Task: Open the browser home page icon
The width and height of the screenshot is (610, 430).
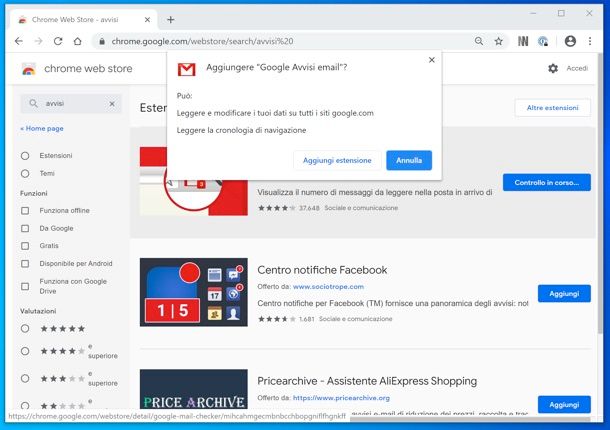Action: 77,41
